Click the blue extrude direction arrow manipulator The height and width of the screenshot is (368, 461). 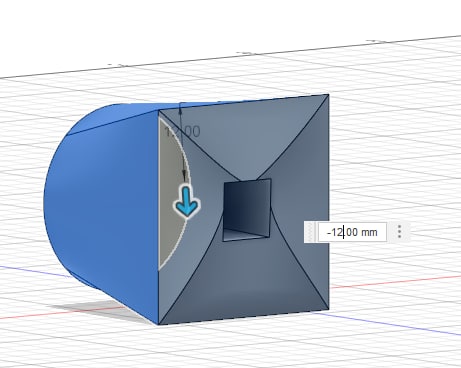188,201
